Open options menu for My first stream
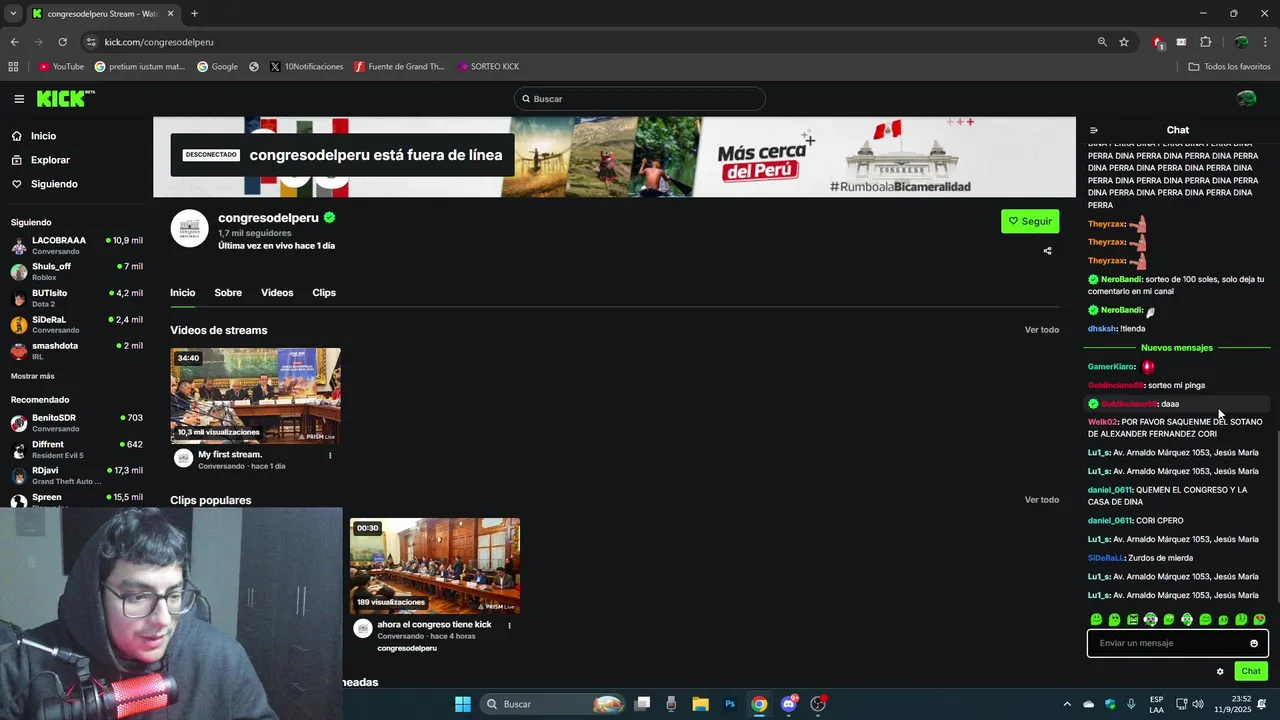This screenshot has width=1280, height=720. pyautogui.click(x=330, y=456)
